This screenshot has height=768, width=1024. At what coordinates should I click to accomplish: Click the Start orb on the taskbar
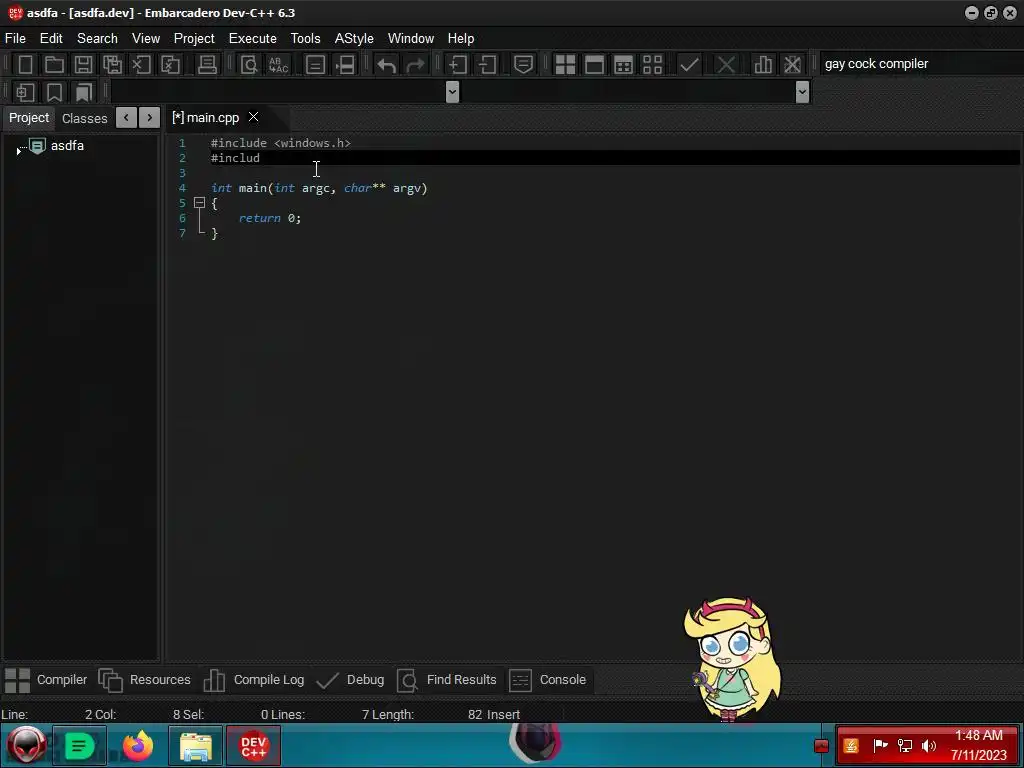pyautogui.click(x=26, y=745)
